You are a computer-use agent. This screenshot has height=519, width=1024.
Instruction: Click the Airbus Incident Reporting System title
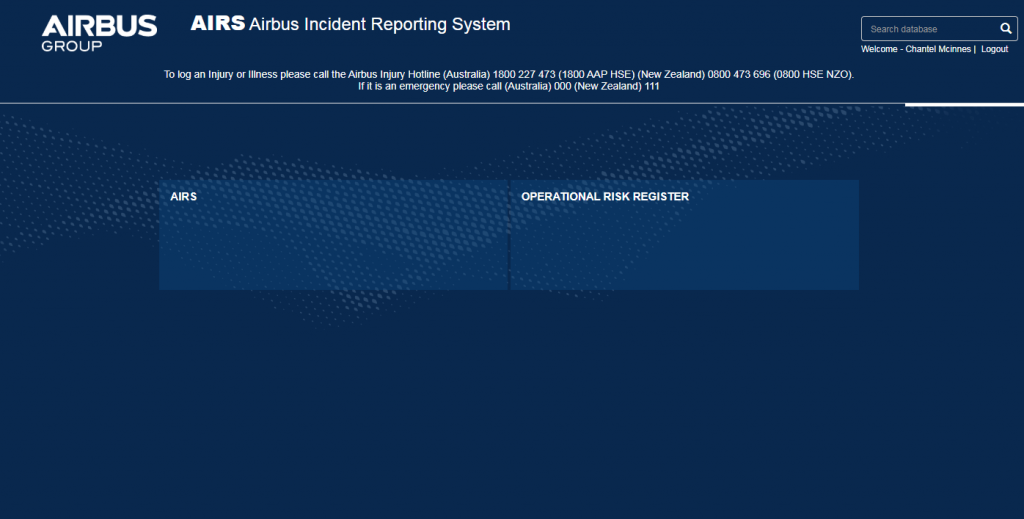pyautogui.click(x=379, y=24)
